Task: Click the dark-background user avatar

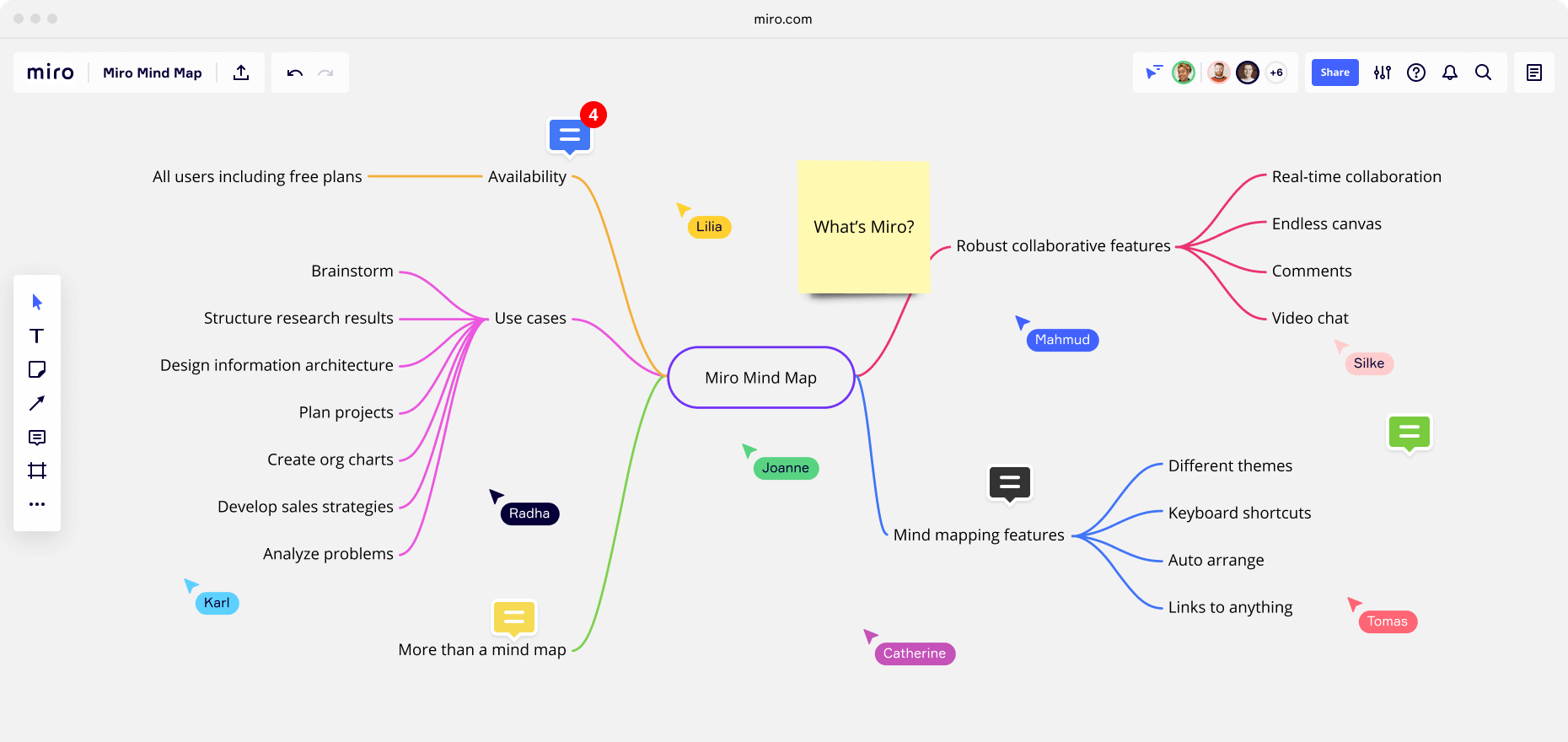Action: [x=1248, y=73]
